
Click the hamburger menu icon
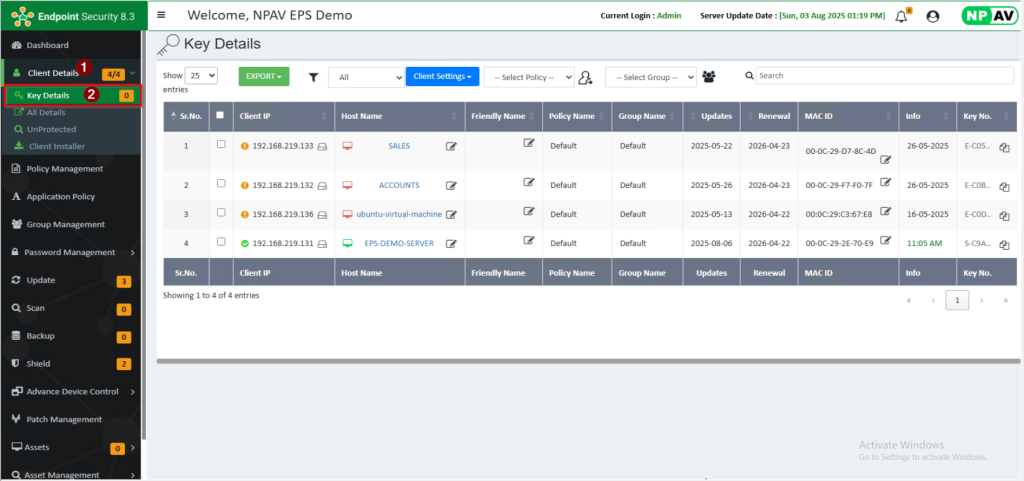pos(162,16)
